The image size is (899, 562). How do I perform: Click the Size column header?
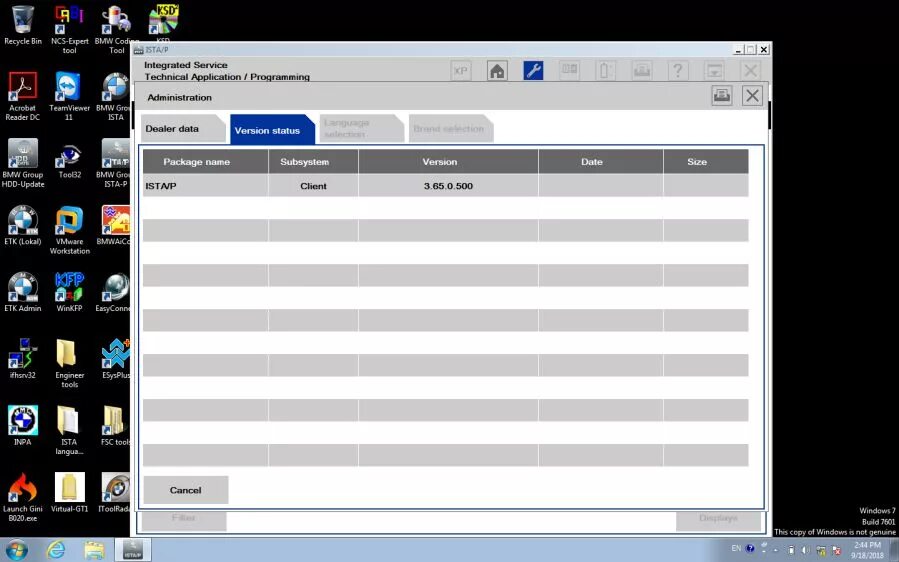coord(706,162)
